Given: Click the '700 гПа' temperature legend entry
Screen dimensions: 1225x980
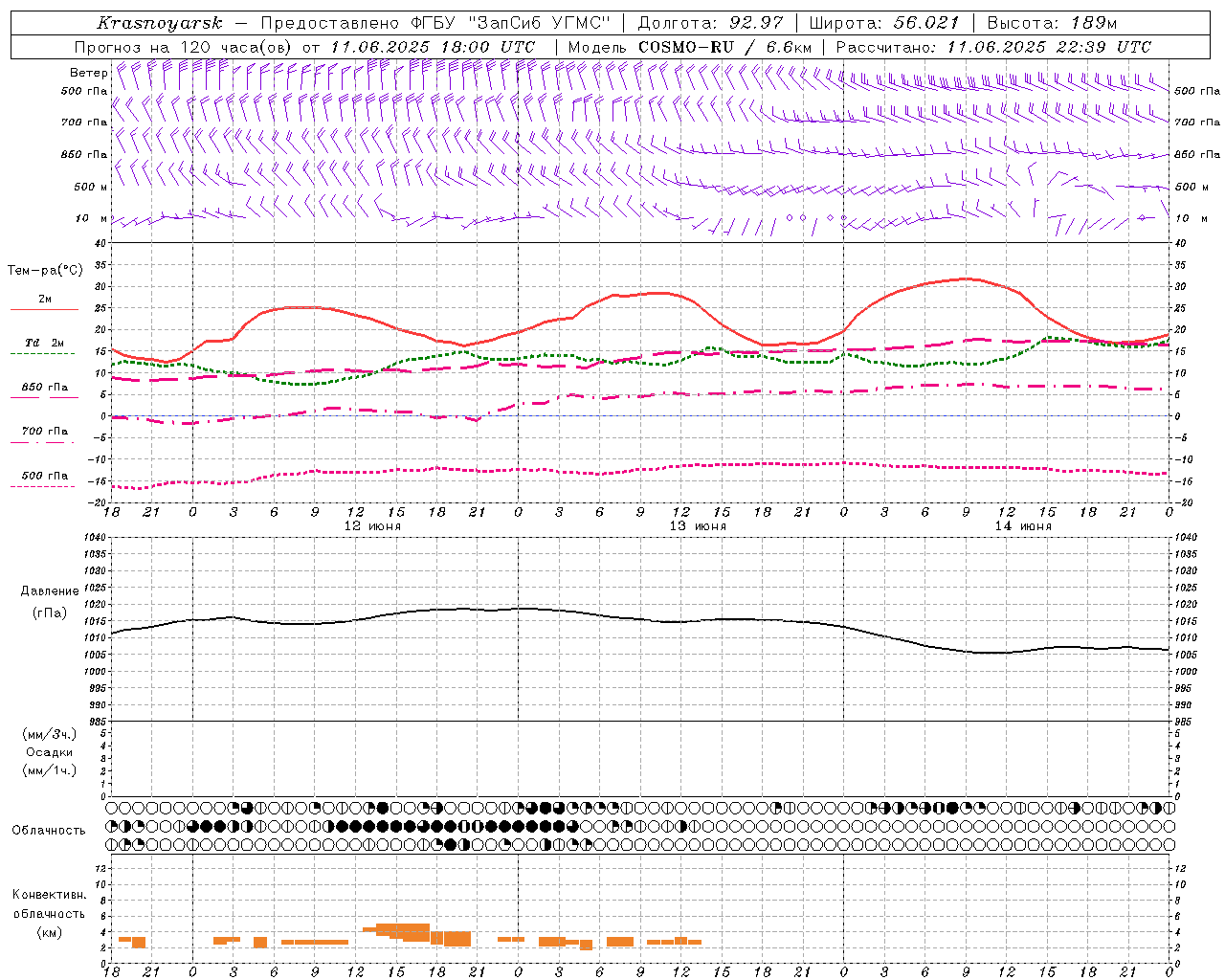Looking at the screenshot, I should coord(45,431).
